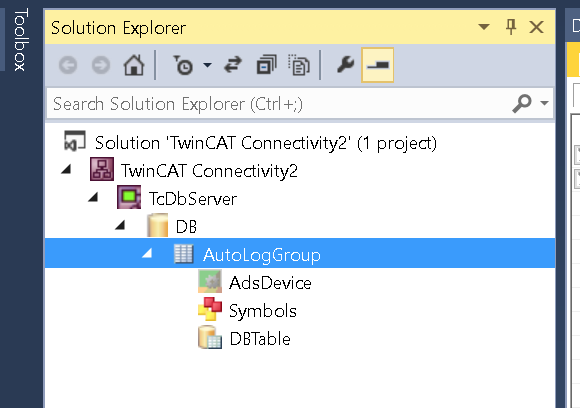Toggle the Preview Selected Items button
This screenshot has width=580, height=408.
pyautogui.click(x=377, y=65)
